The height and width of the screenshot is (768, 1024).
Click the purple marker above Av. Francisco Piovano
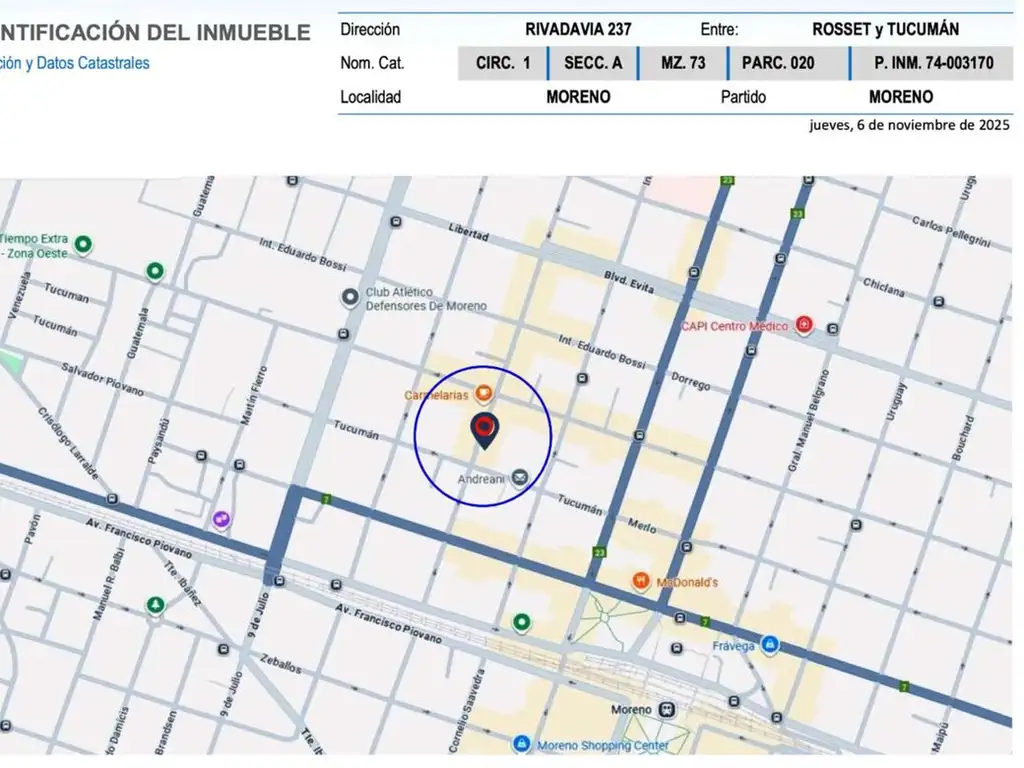221,519
